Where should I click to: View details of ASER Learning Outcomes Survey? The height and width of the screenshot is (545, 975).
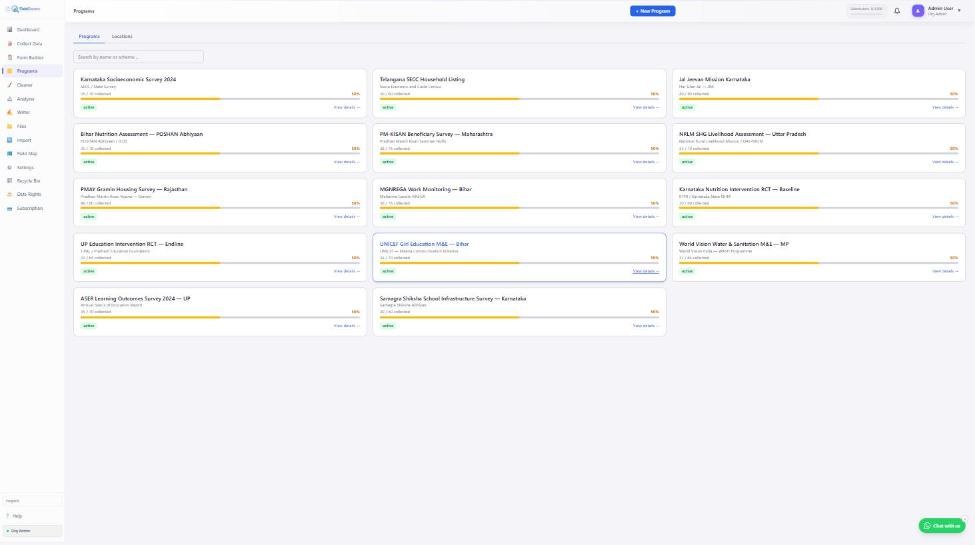click(x=347, y=326)
